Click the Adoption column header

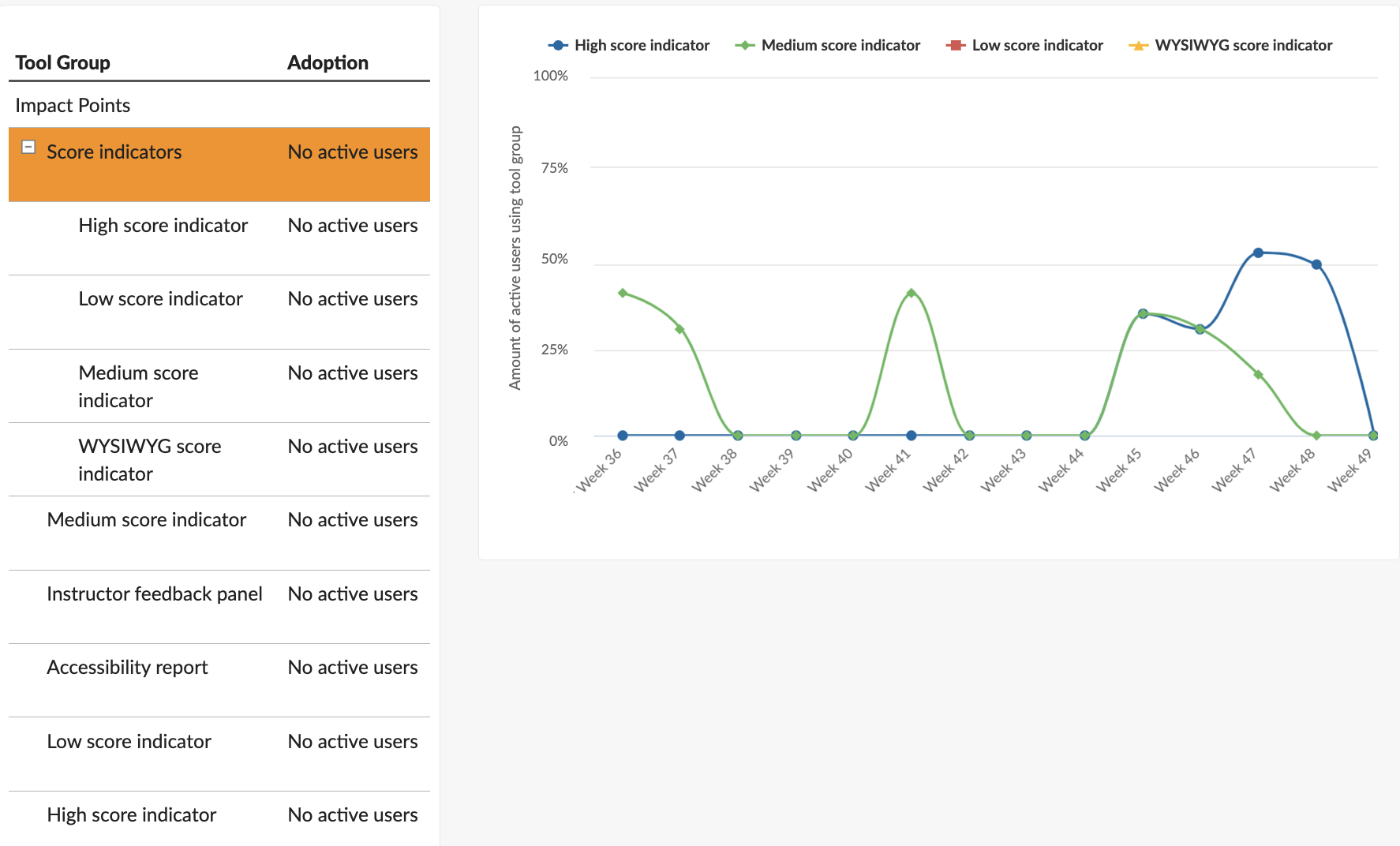pos(328,63)
